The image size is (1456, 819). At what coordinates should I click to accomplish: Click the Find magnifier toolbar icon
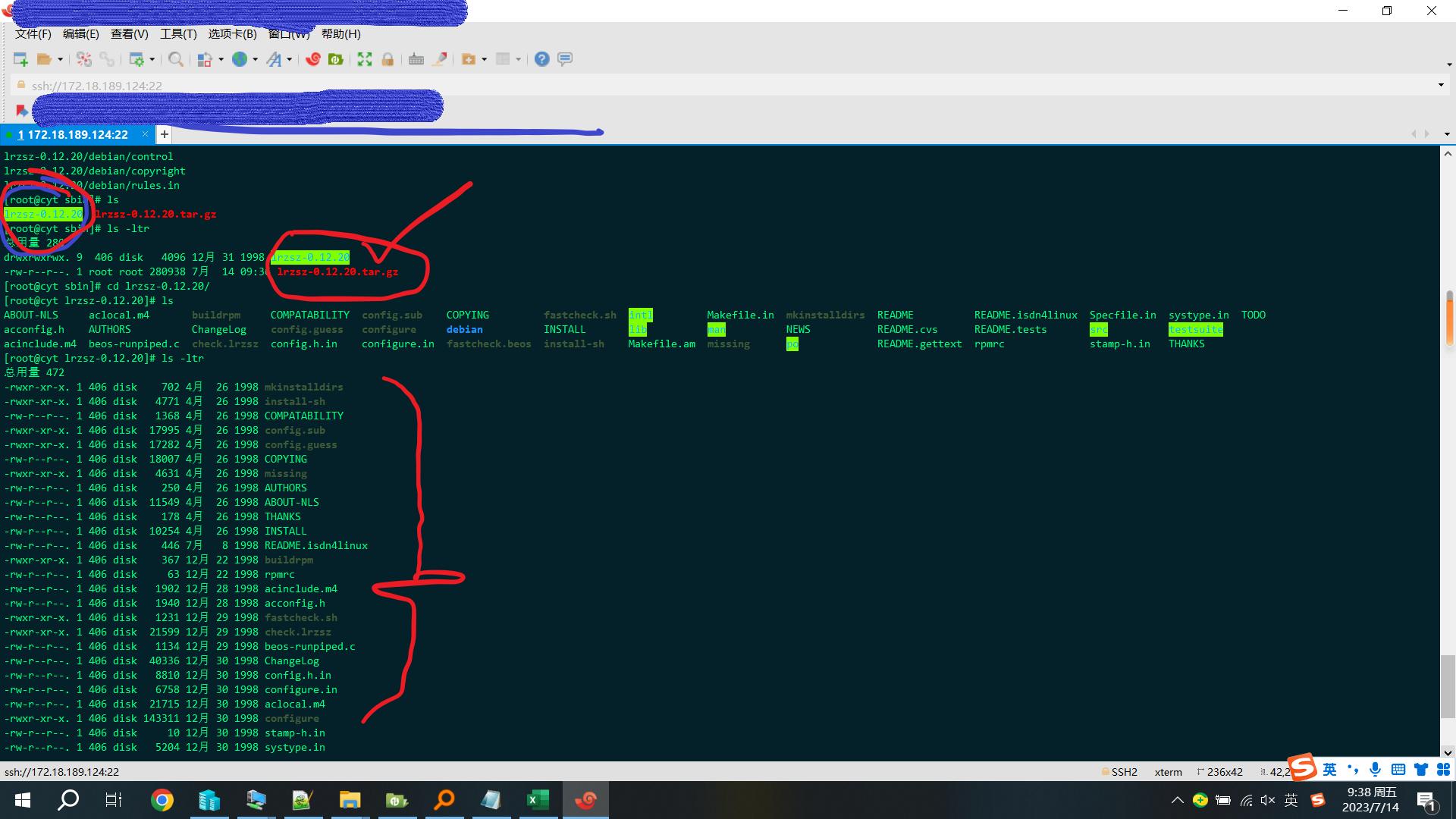coord(175,59)
